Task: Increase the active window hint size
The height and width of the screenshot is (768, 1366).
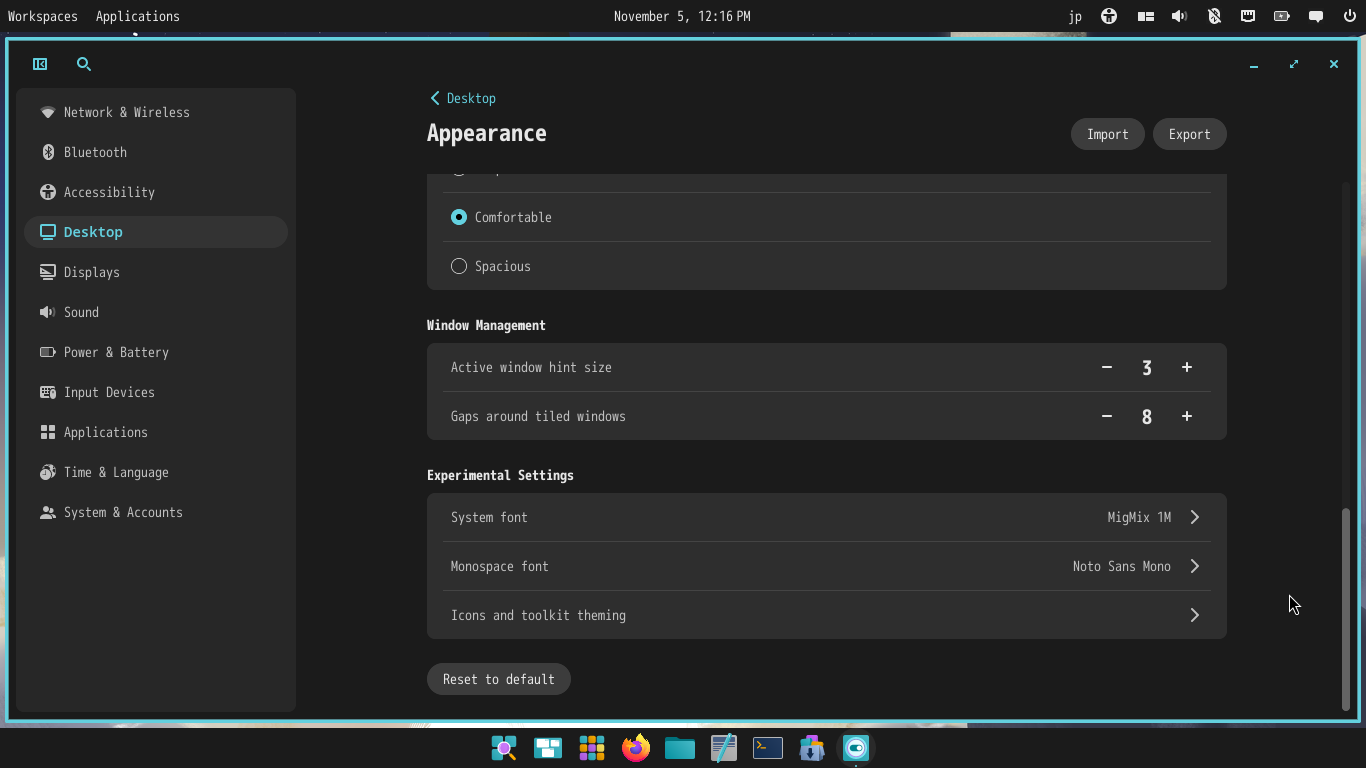Action: pos(1187,367)
